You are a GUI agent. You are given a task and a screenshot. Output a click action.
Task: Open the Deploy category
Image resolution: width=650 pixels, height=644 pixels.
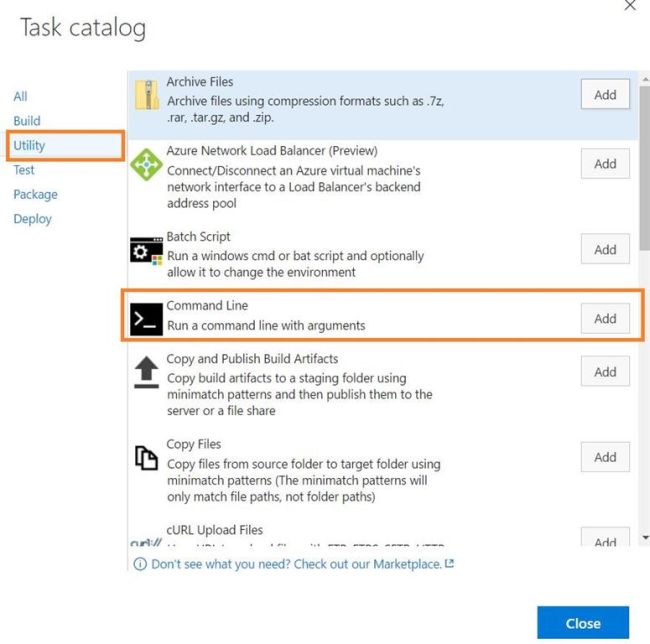pyautogui.click(x=32, y=219)
